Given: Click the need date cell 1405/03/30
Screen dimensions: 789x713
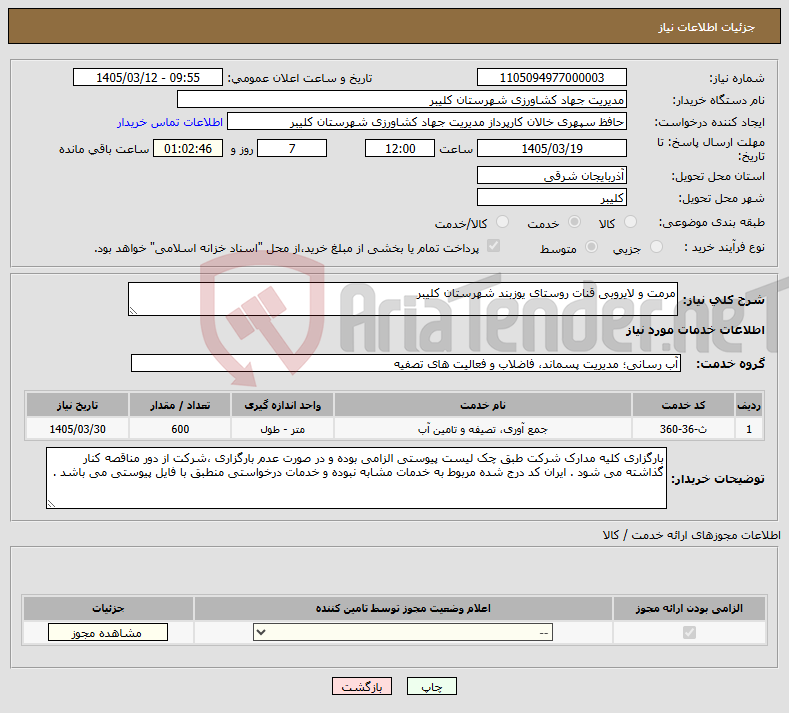Looking at the screenshot, I should coord(77,429).
